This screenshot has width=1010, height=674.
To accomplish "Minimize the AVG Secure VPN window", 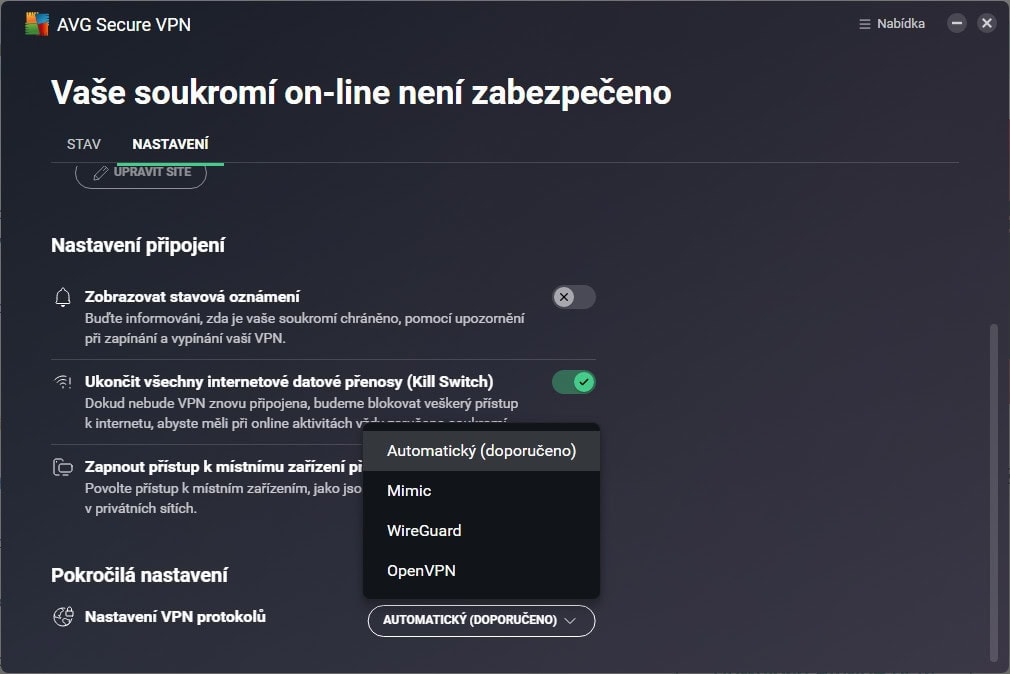I will click(957, 24).
